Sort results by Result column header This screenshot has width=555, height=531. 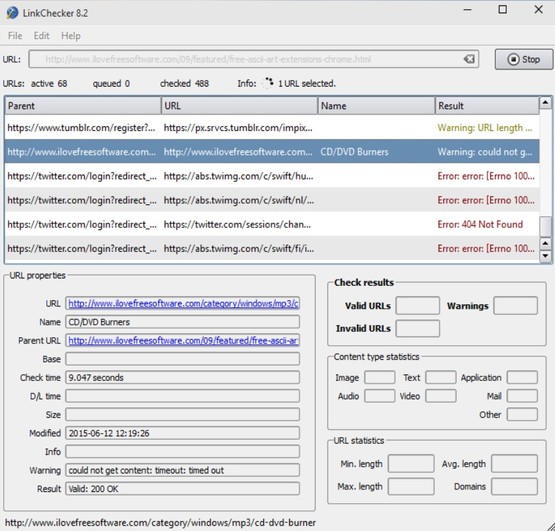click(487, 106)
